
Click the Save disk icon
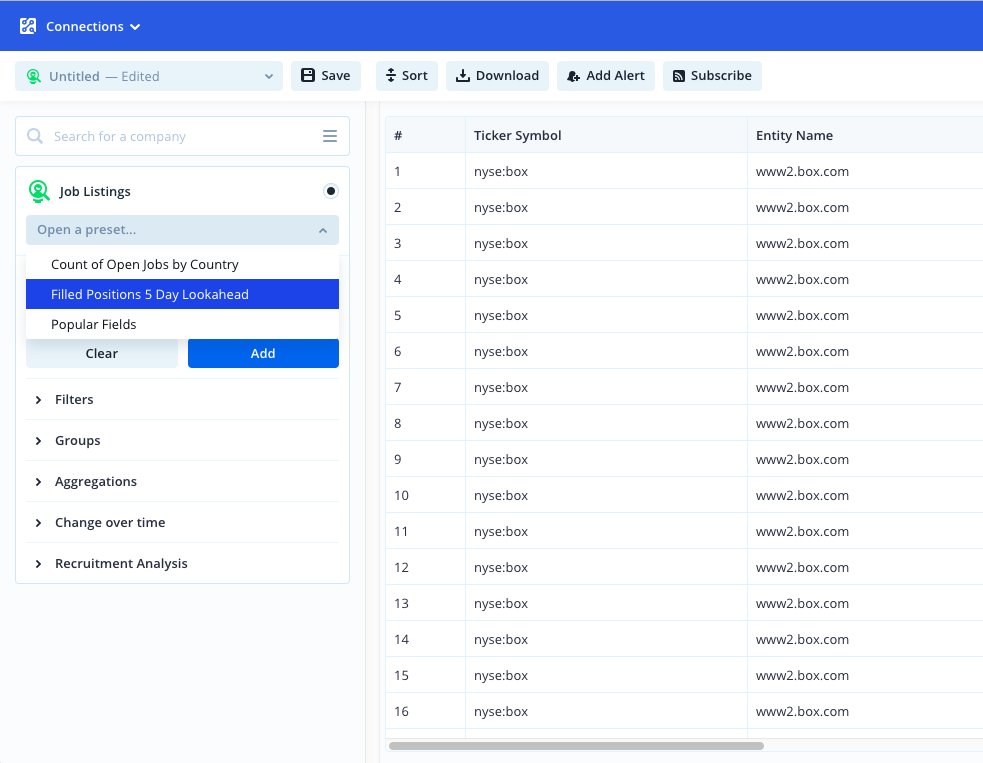pyautogui.click(x=308, y=75)
